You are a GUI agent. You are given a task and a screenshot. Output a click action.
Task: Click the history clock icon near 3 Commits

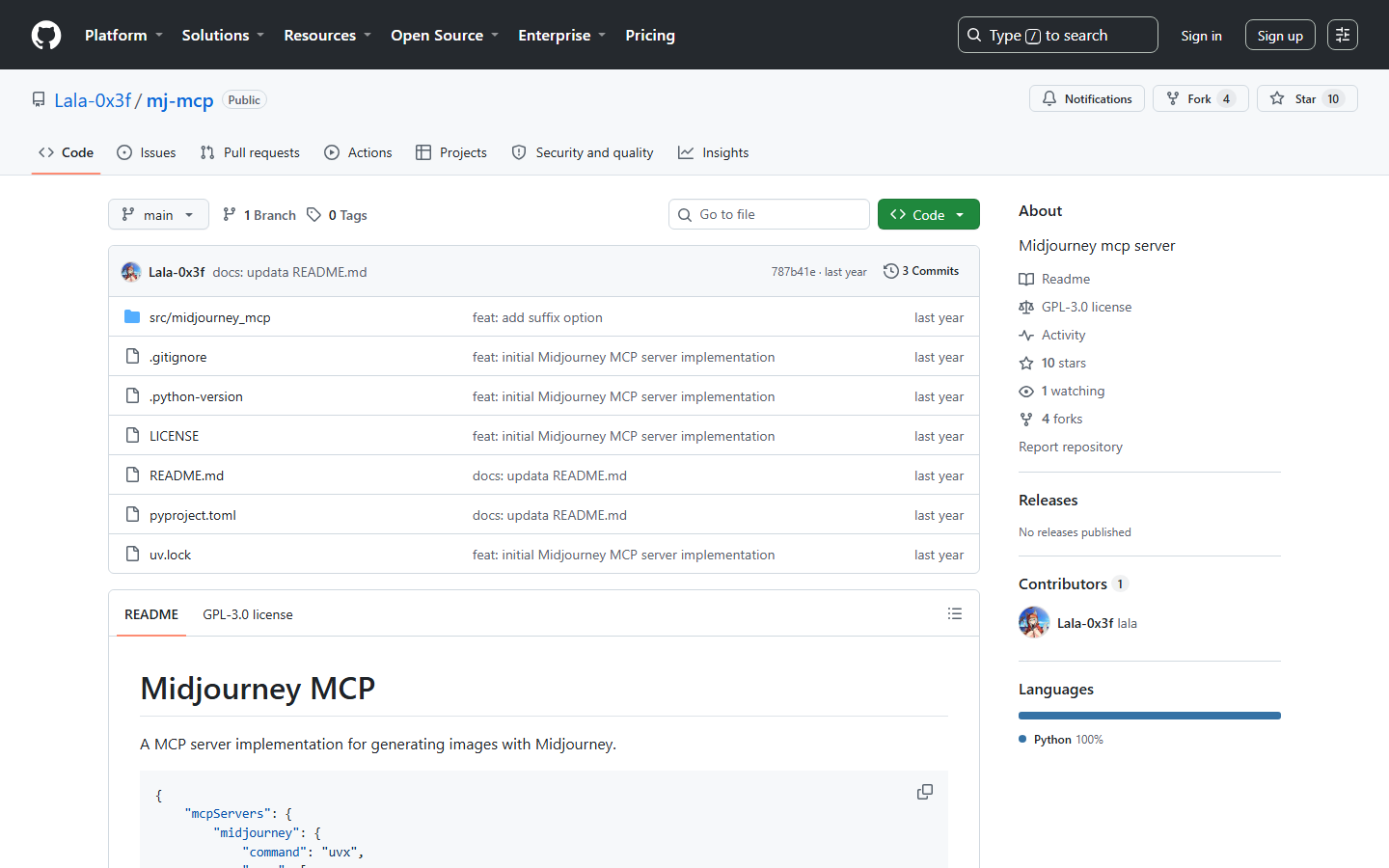[890, 271]
